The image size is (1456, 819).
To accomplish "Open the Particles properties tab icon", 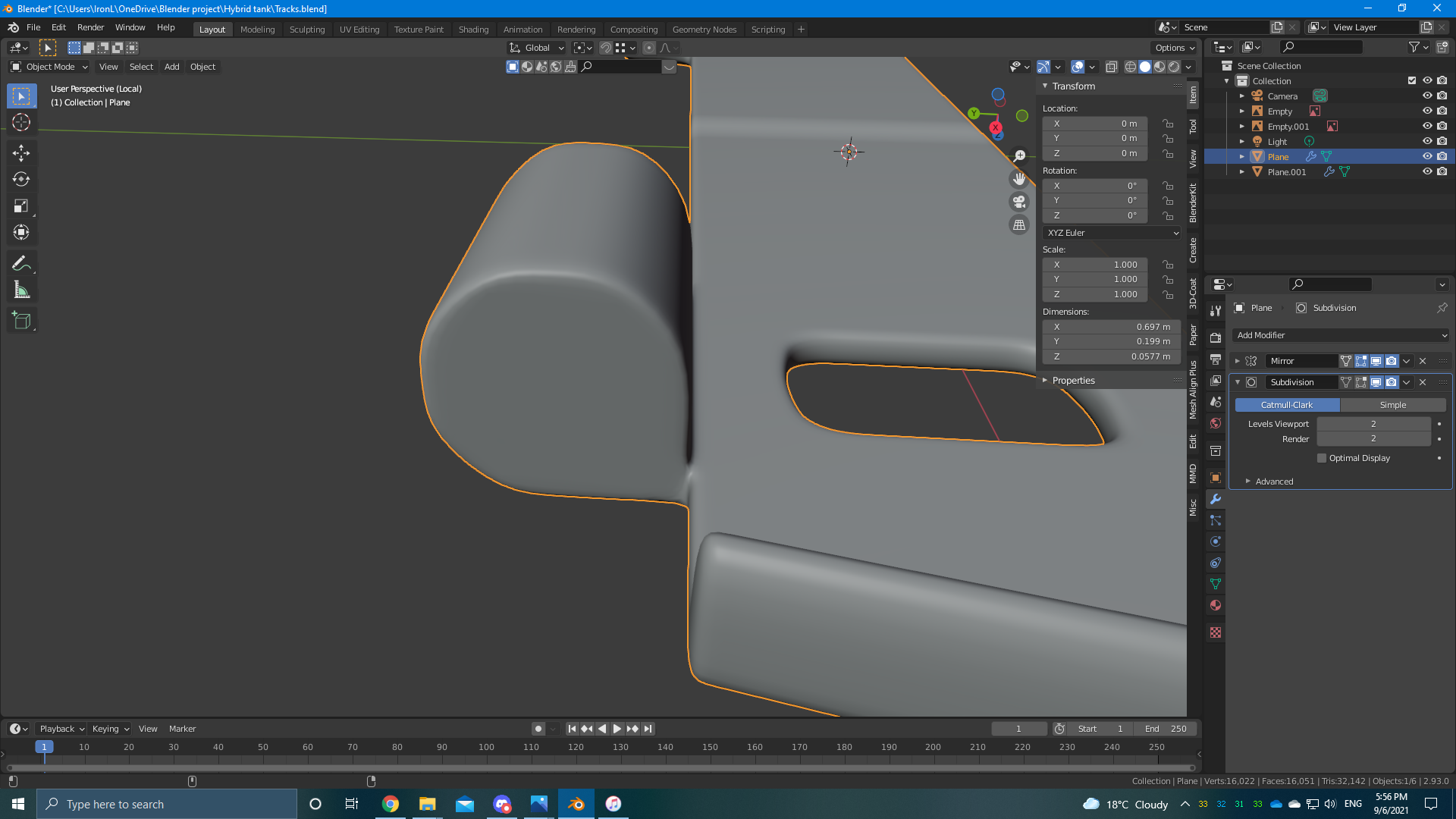I will click(x=1216, y=520).
